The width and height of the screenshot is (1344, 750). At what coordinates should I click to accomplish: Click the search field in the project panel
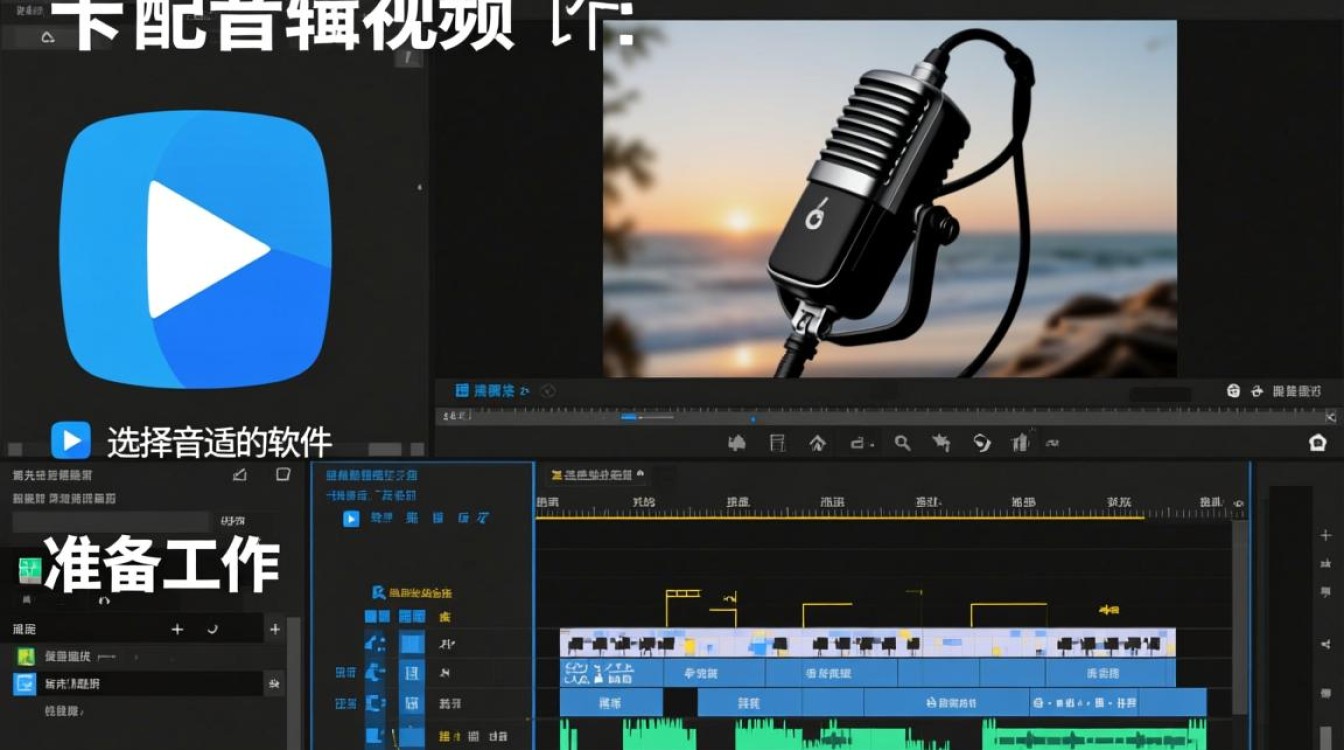click(110, 521)
